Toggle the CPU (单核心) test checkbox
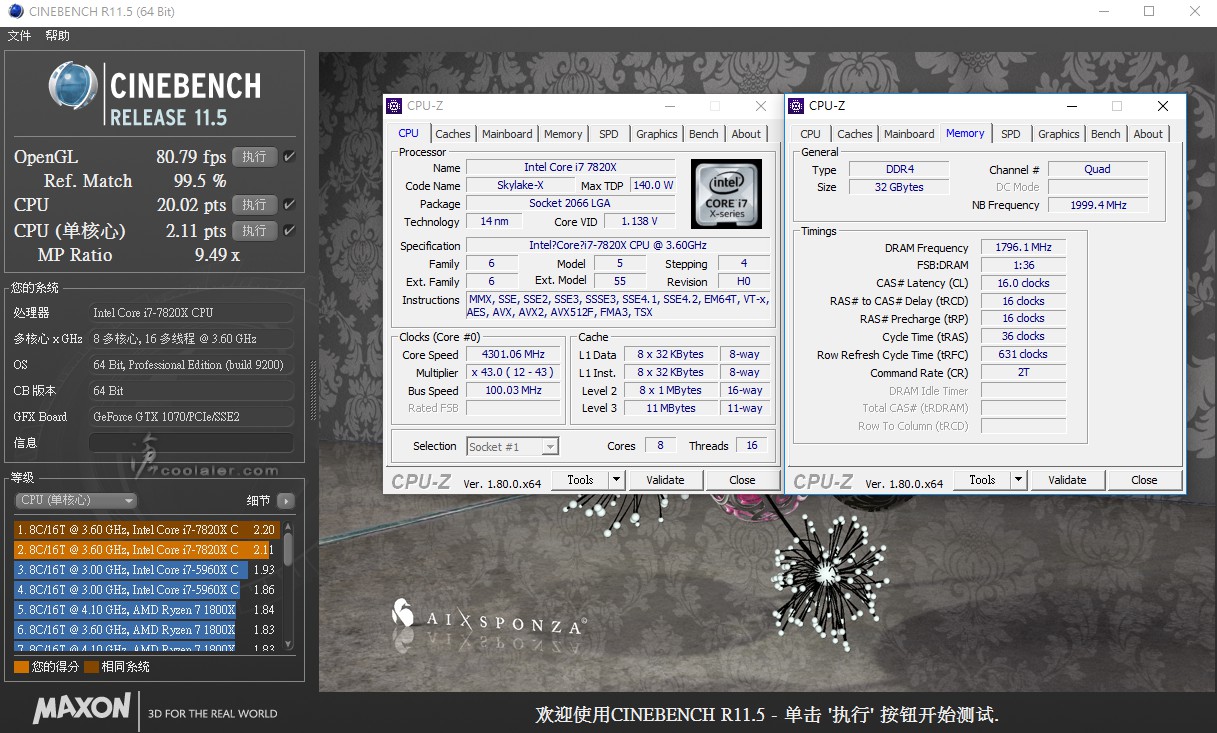Screen dimensions: 1217x733 point(289,231)
